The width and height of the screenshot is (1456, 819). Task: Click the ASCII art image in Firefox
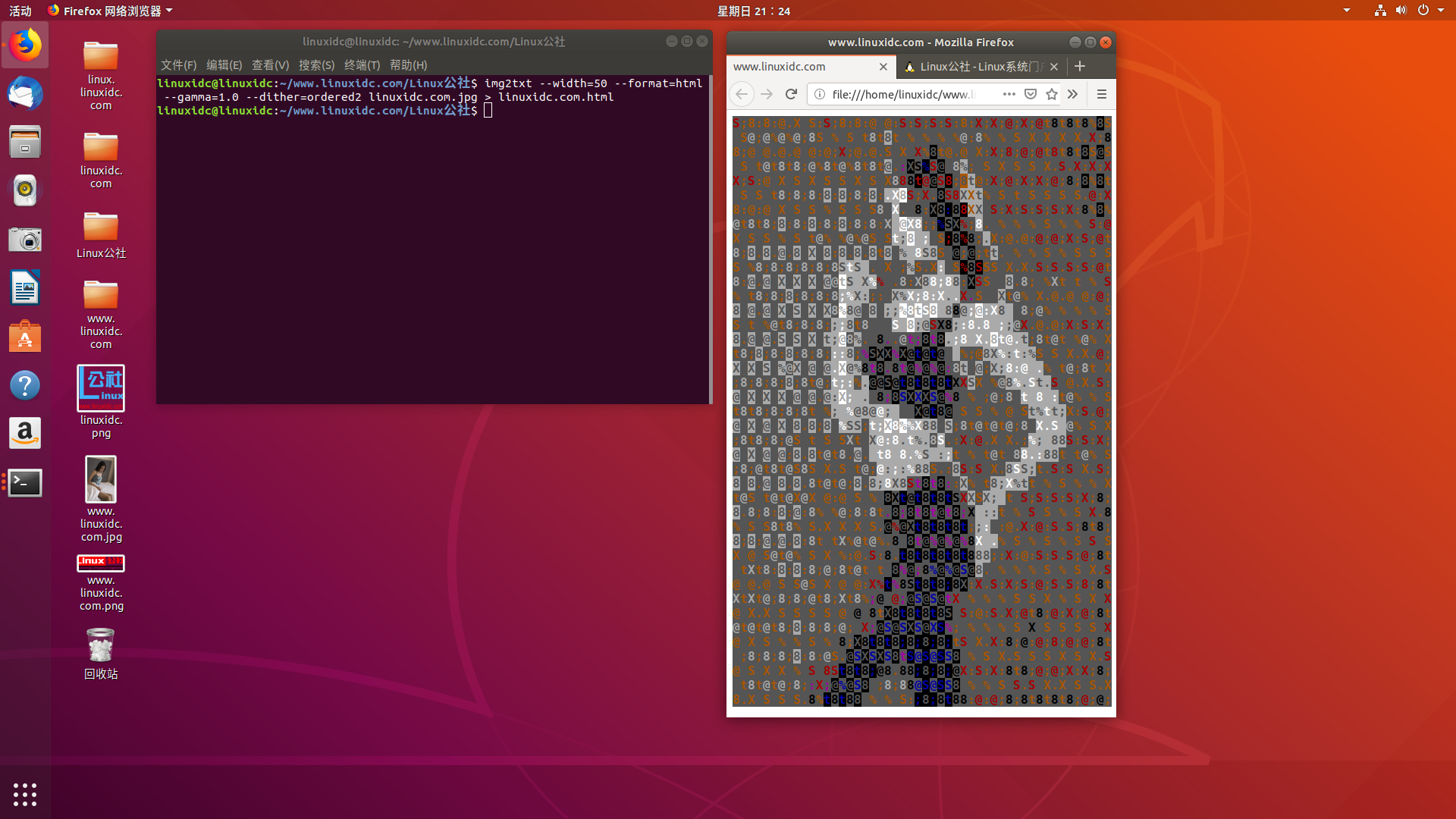(x=921, y=411)
